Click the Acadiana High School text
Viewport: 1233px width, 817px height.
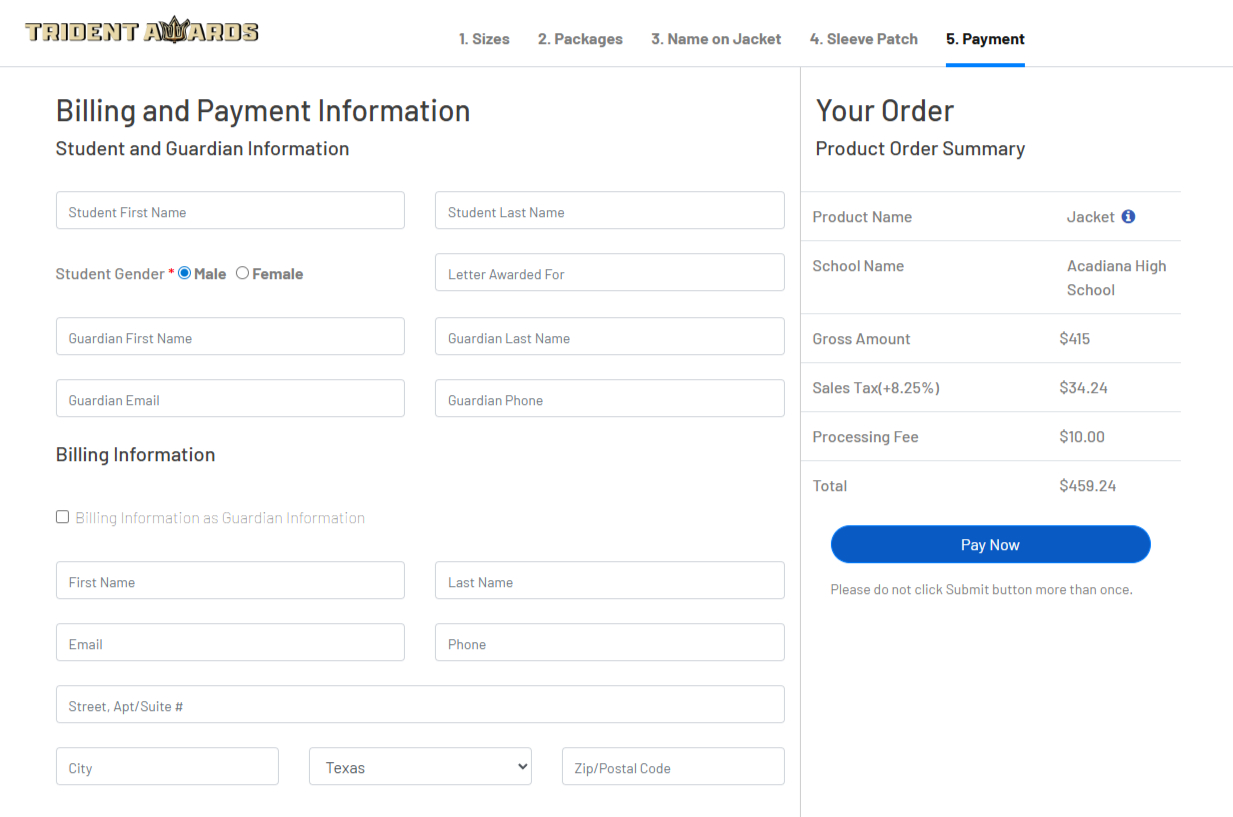coord(1117,278)
